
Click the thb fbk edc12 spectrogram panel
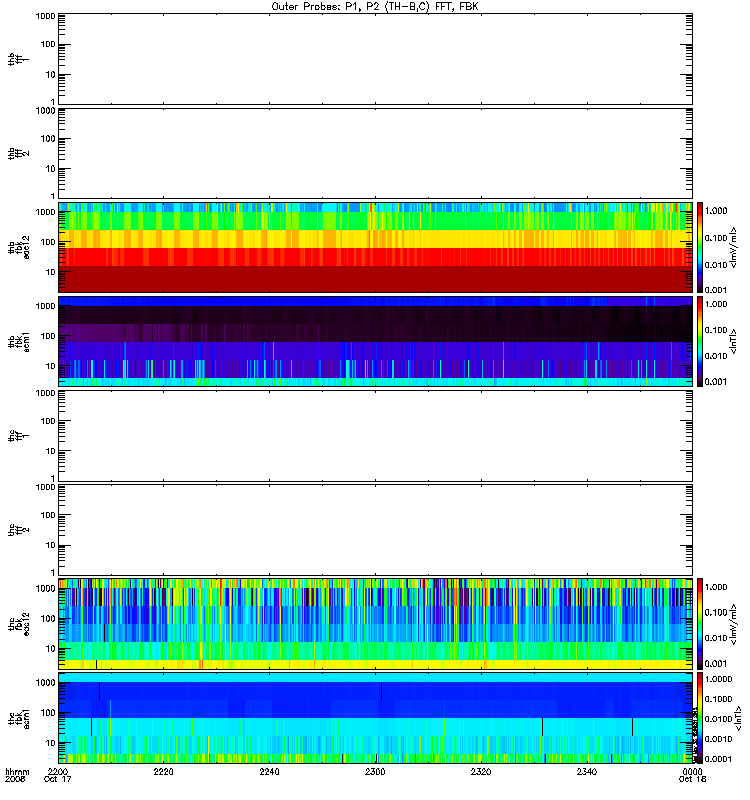pyautogui.click(x=375, y=247)
